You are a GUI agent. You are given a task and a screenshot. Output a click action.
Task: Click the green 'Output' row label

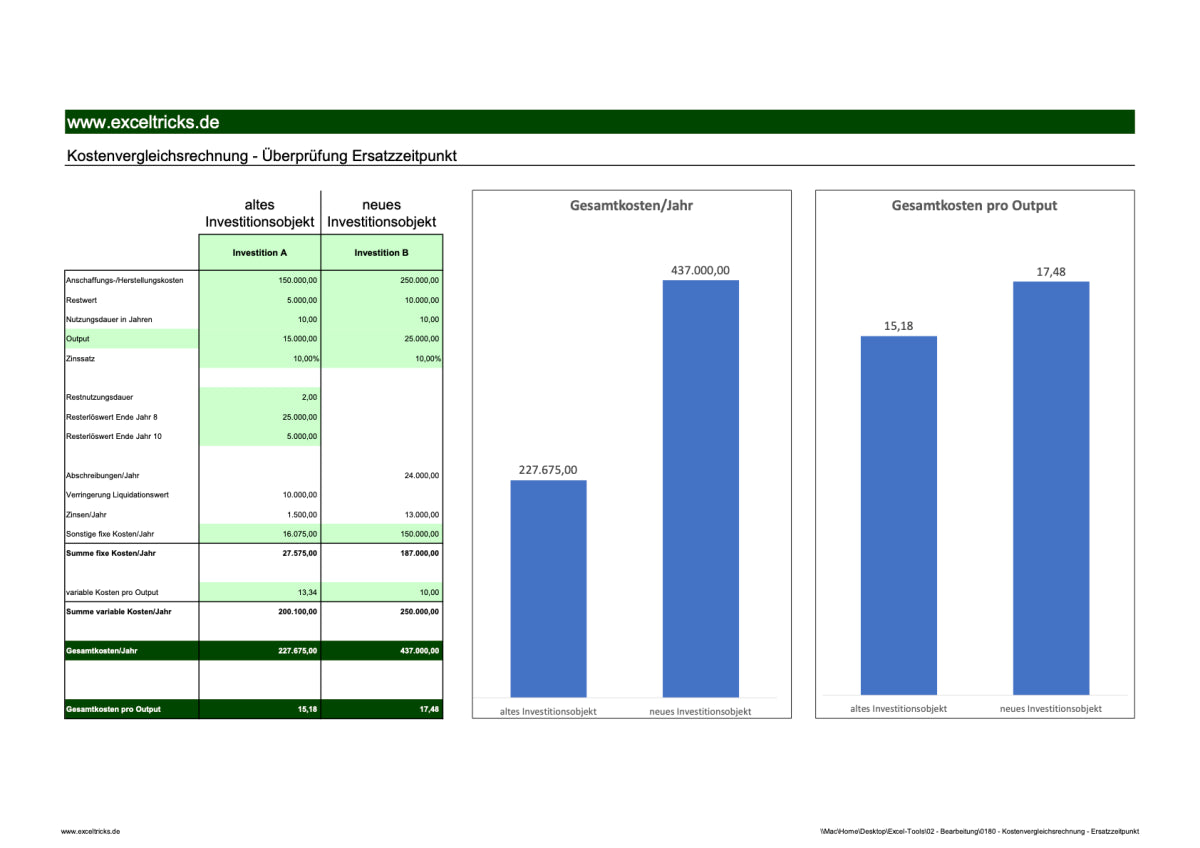pyautogui.click(x=131, y=339)
